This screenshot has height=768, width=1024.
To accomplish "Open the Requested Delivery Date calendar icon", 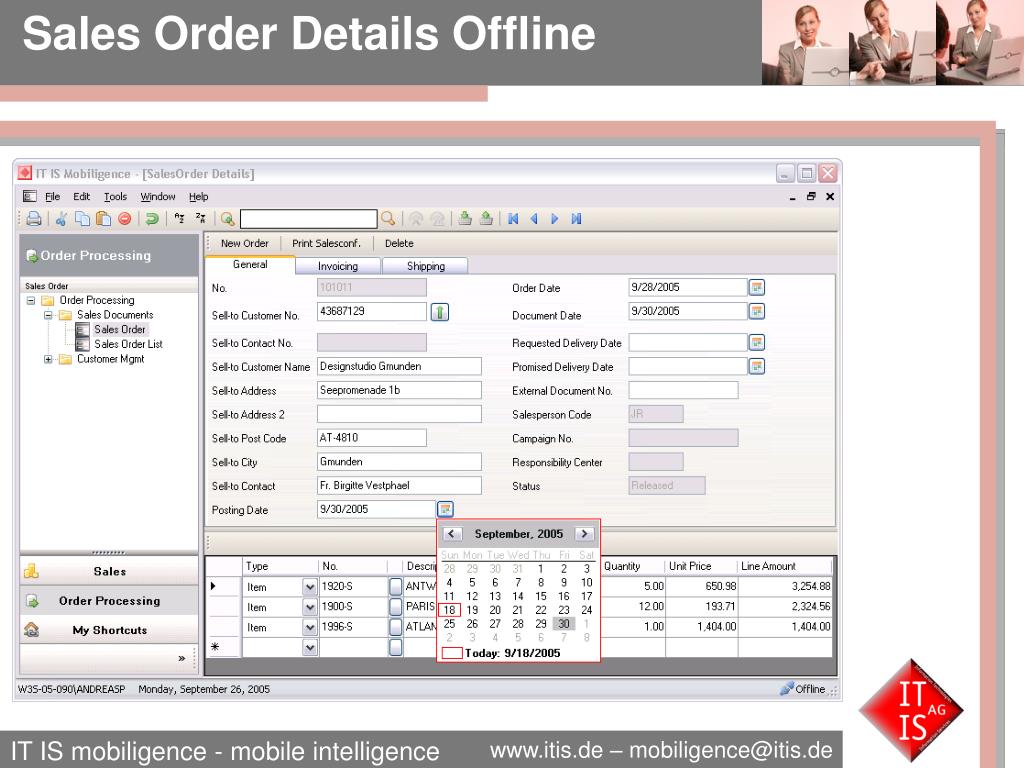I will [x=756, y=342].
